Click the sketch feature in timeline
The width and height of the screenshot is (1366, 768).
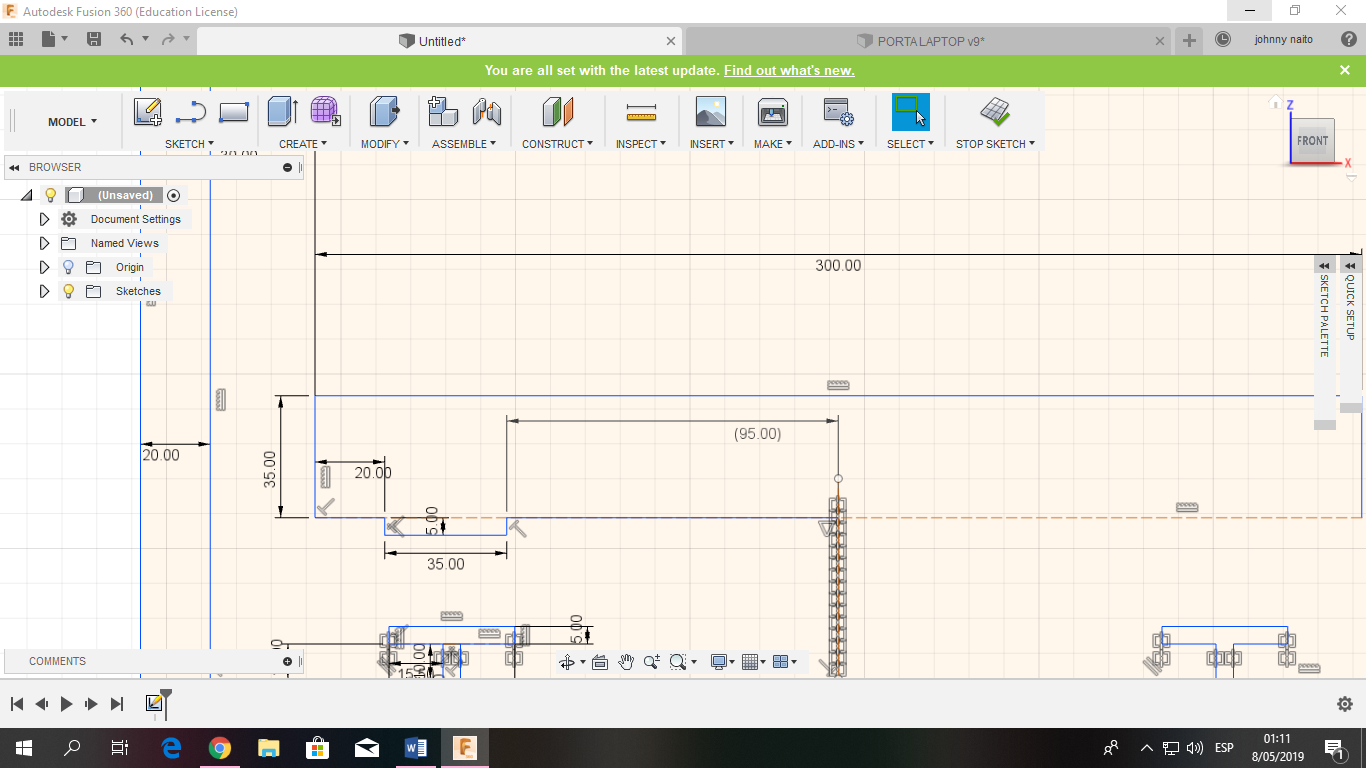pos(154,704)
